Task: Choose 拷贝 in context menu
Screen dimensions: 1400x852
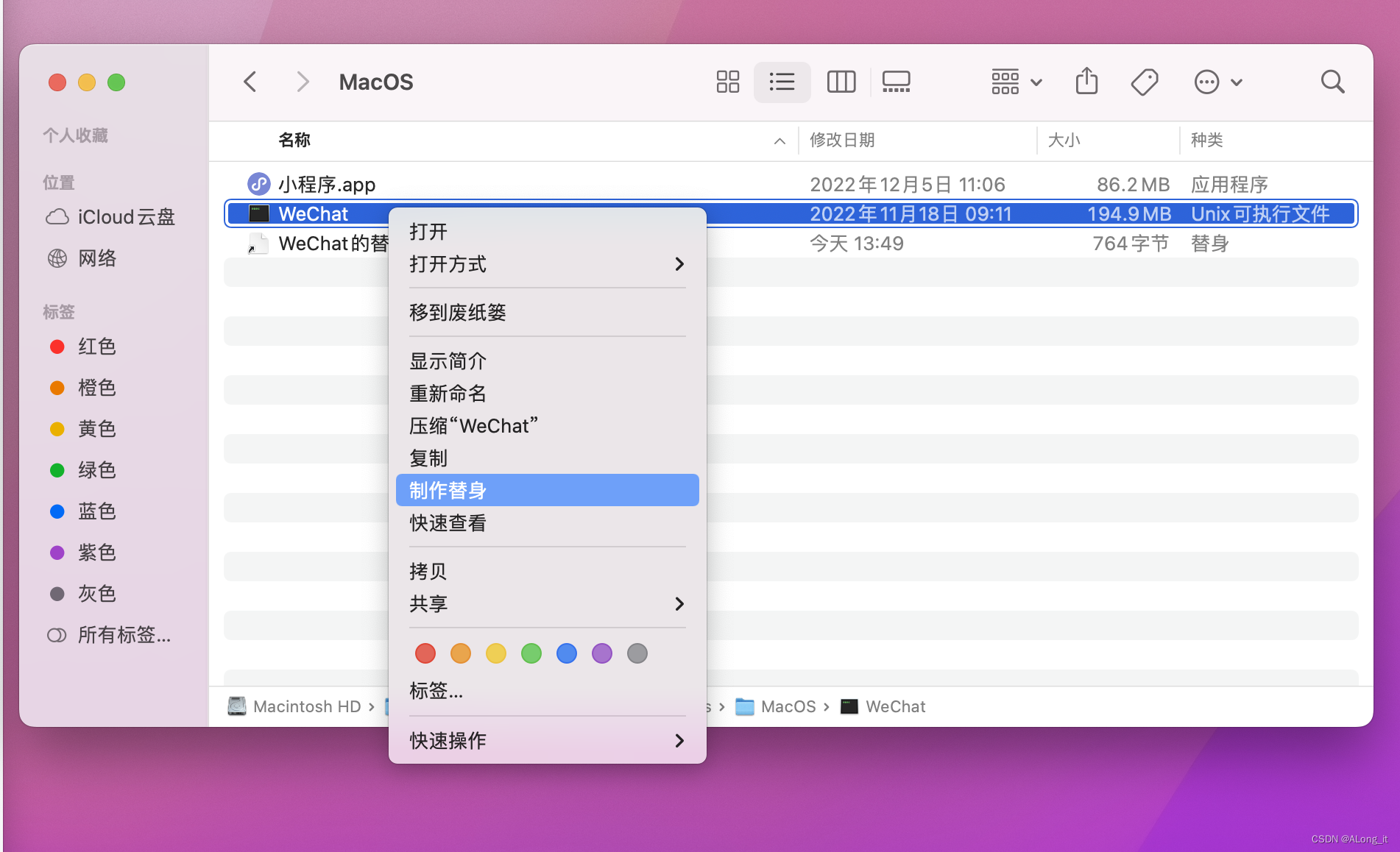Action: (x=547, y=572)
